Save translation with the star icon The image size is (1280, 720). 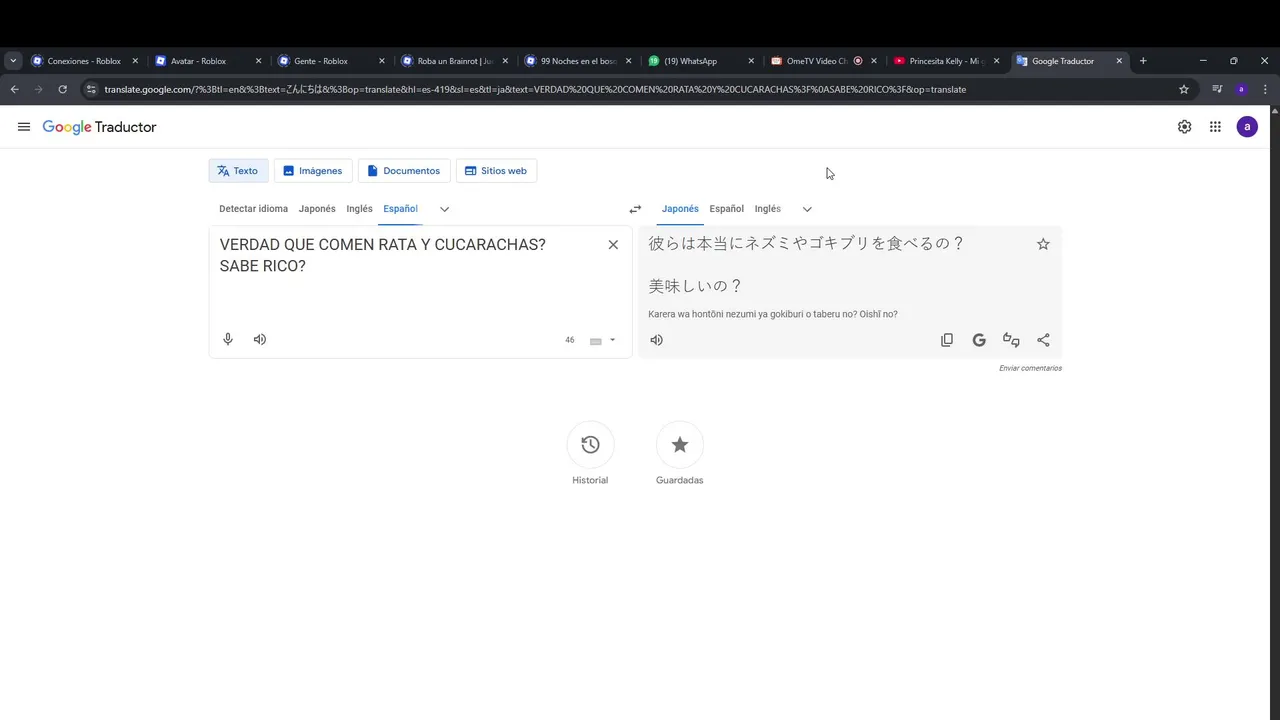1043,244
